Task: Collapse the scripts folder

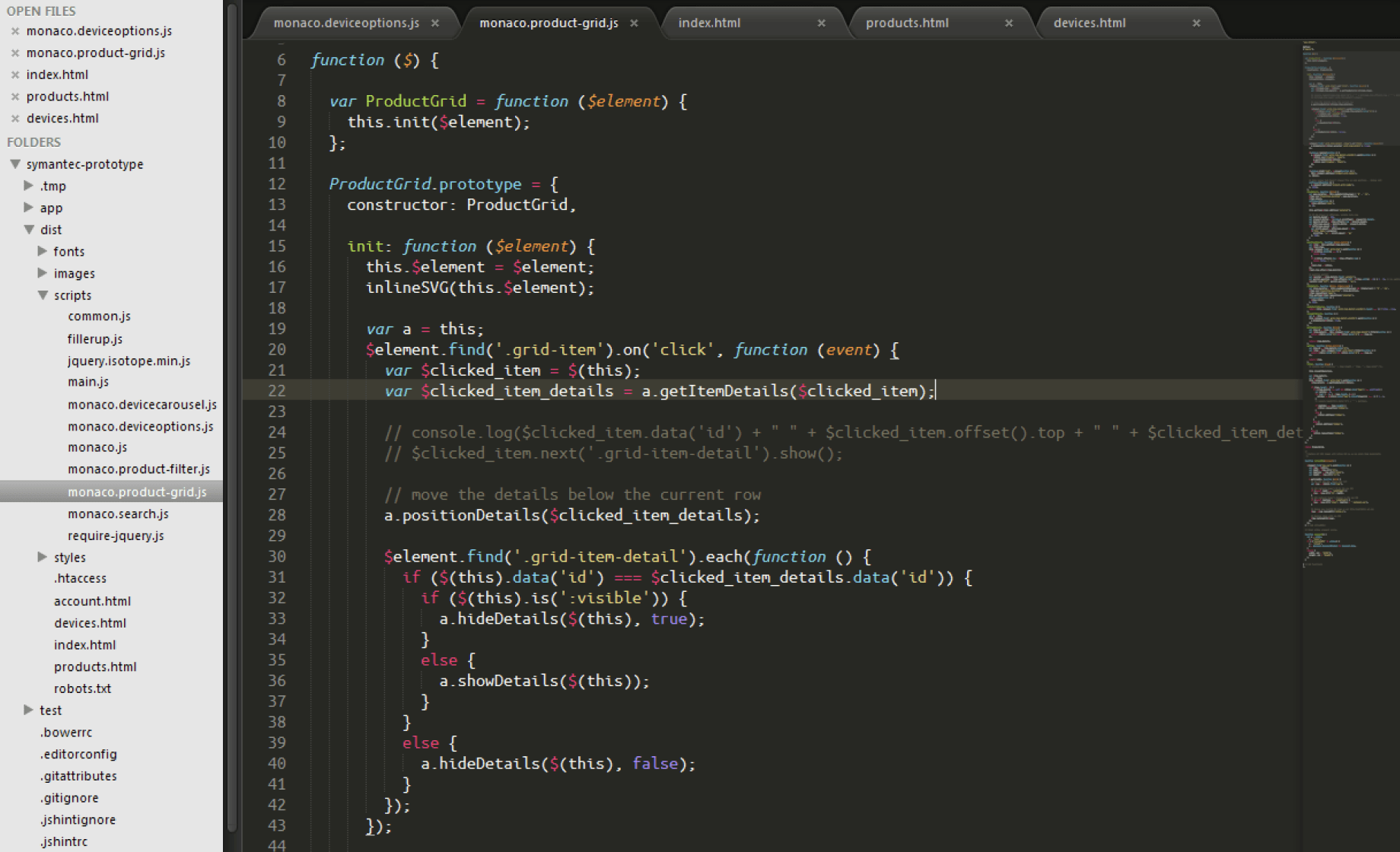Action: tap(43, 295)
